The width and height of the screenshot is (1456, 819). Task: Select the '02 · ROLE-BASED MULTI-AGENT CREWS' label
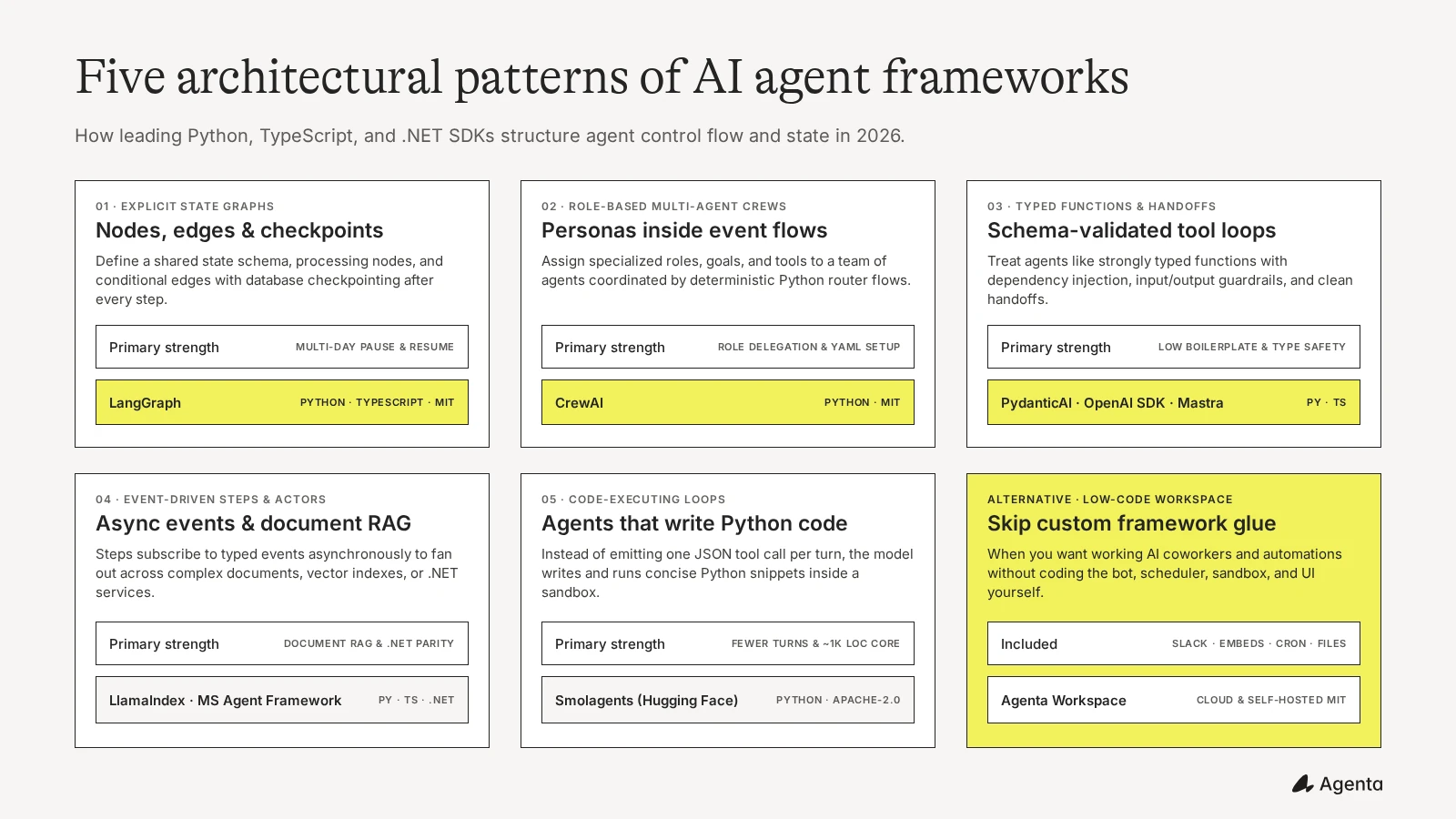pyautogui.click(x=664, y=207)
